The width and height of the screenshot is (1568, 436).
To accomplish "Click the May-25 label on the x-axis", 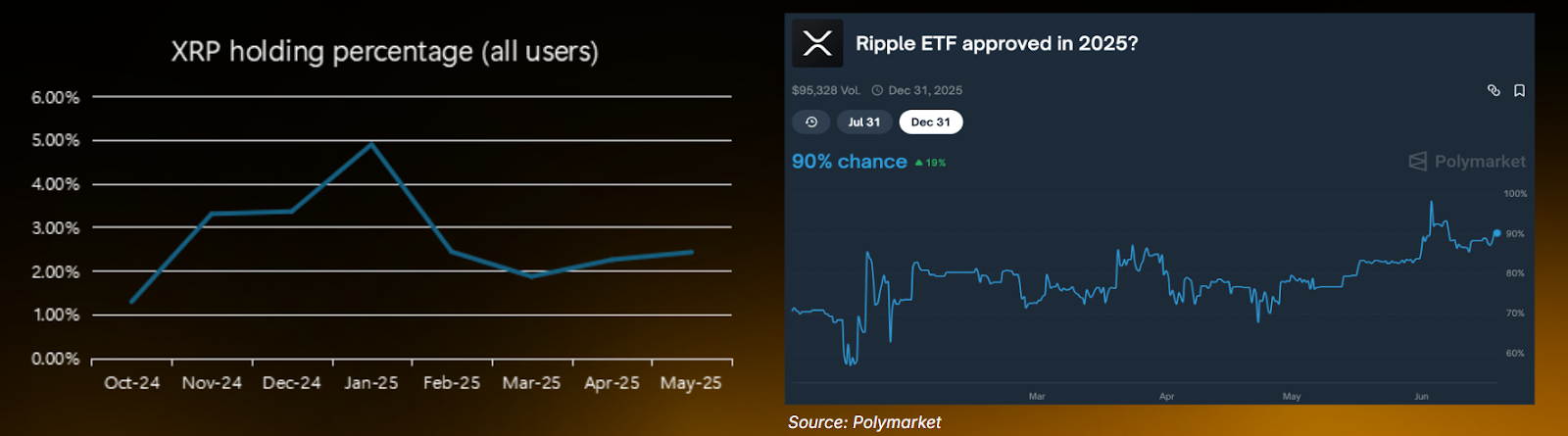I will 691,383.
